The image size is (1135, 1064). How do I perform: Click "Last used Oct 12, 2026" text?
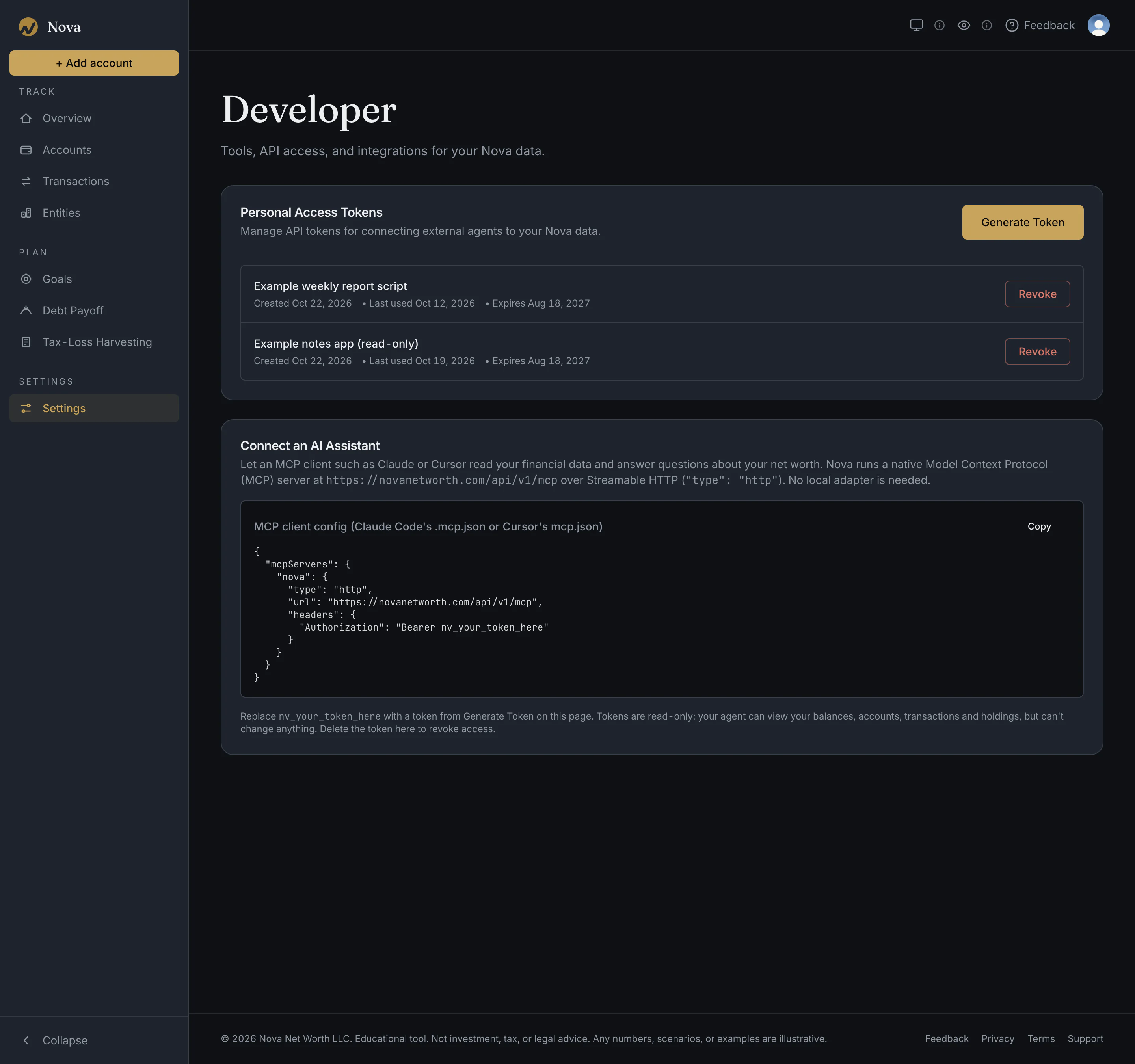click(422, 303)
